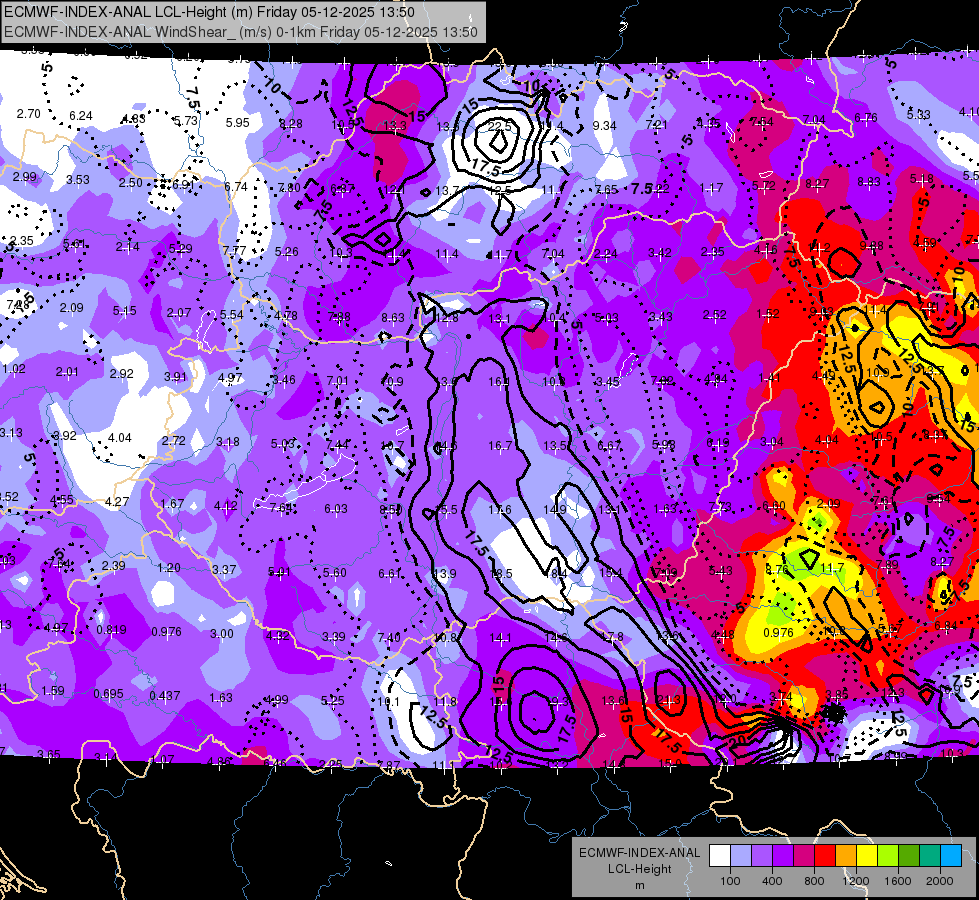Click the LCL-Height (m) title line

(209, 12)
